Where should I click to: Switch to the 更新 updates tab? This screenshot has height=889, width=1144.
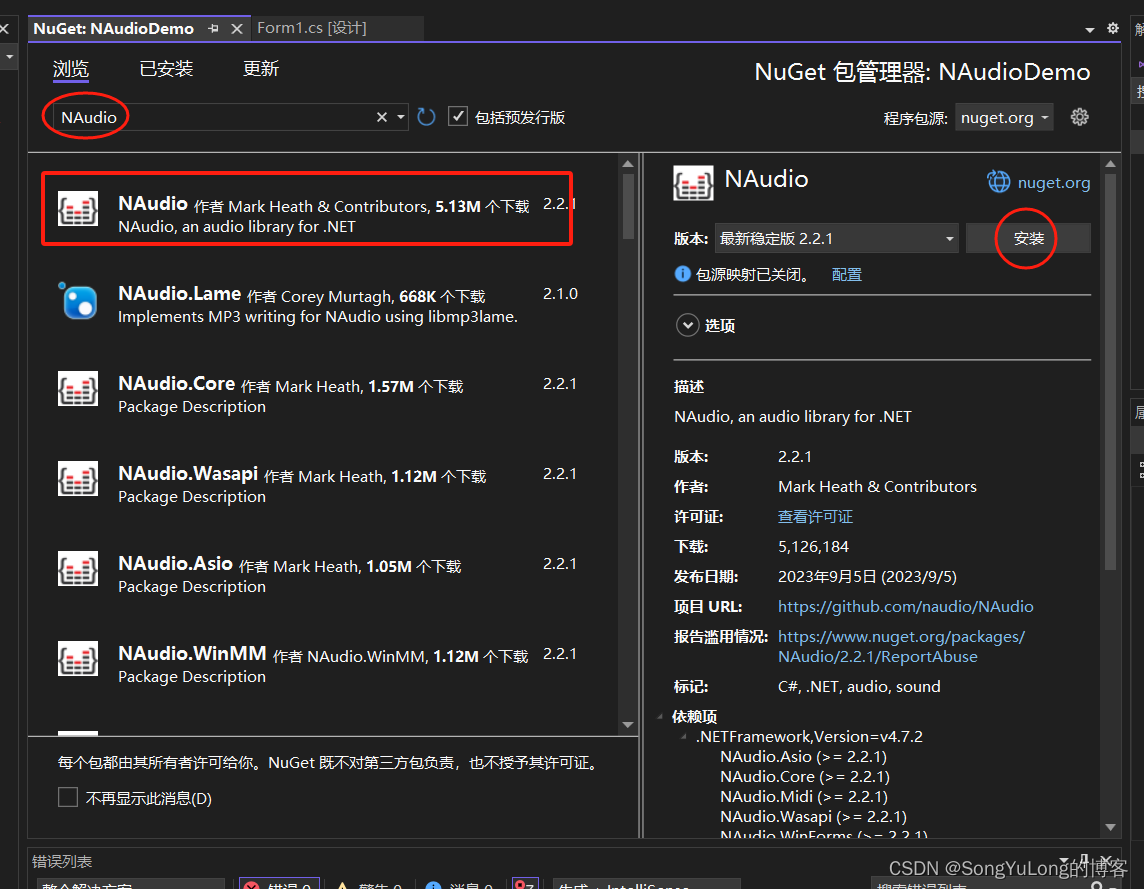(260, 69)
